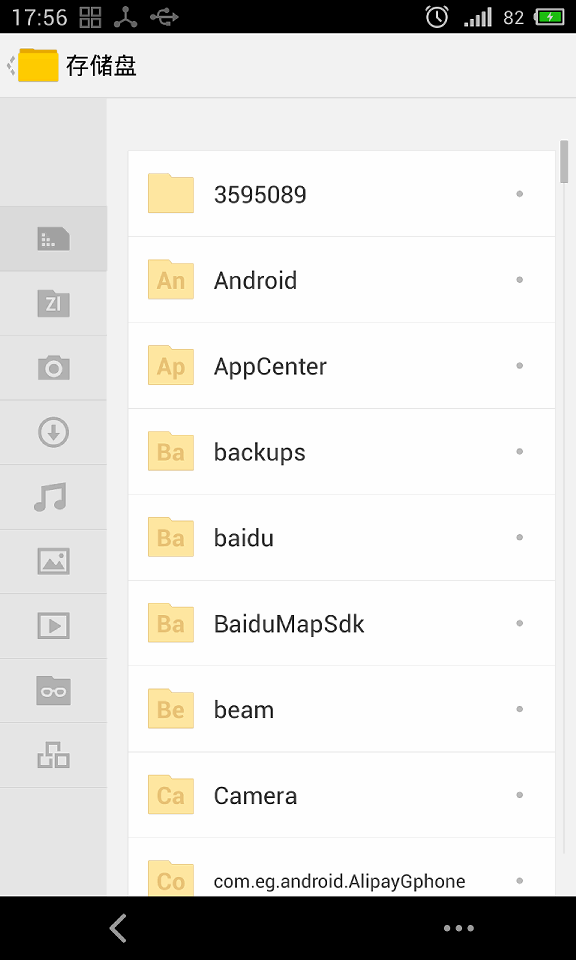The width and height of the screenshot is (576, 960).
Task: Open options dot for 3595089 folder
Action: 520,194
